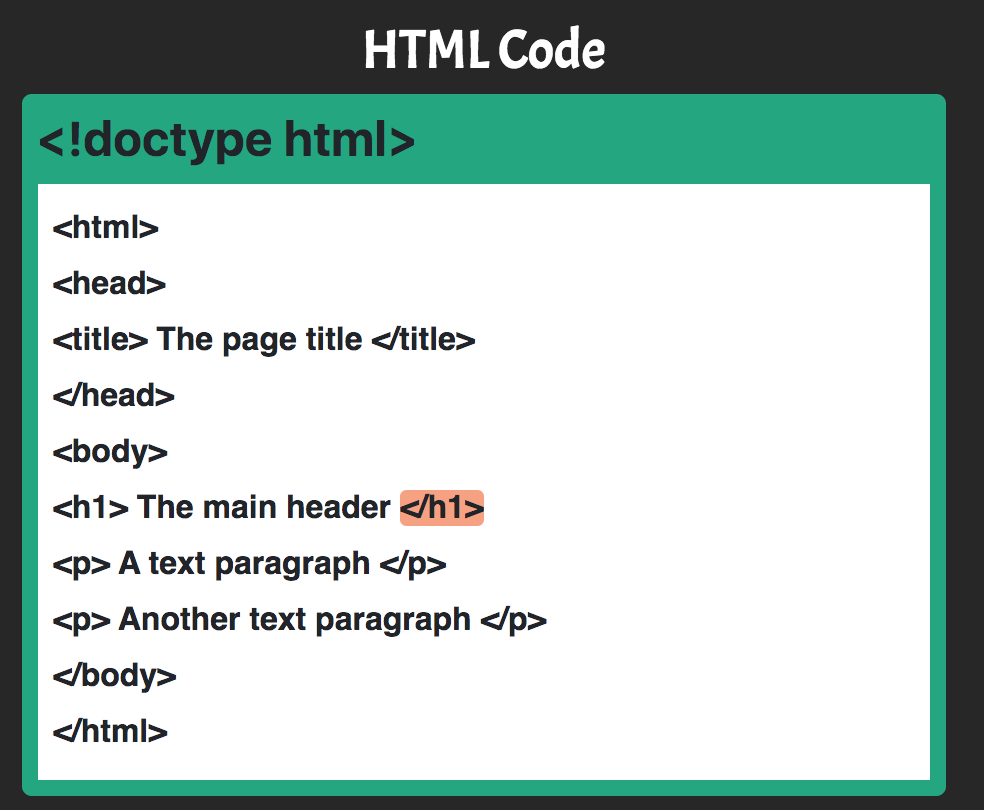Click the closing "</head>" tag line
984x810 pixels.
coord(114,396)
